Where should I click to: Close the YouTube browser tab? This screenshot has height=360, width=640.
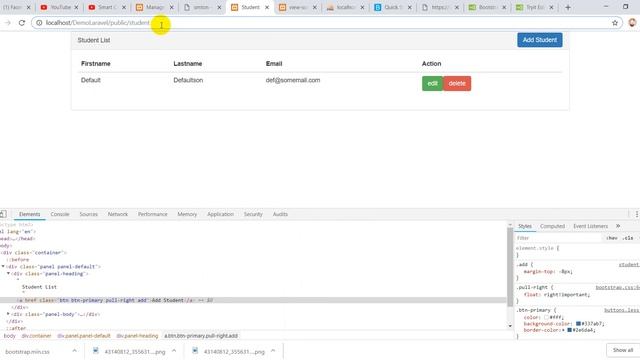pyautogui.click(x=76, y=7)
